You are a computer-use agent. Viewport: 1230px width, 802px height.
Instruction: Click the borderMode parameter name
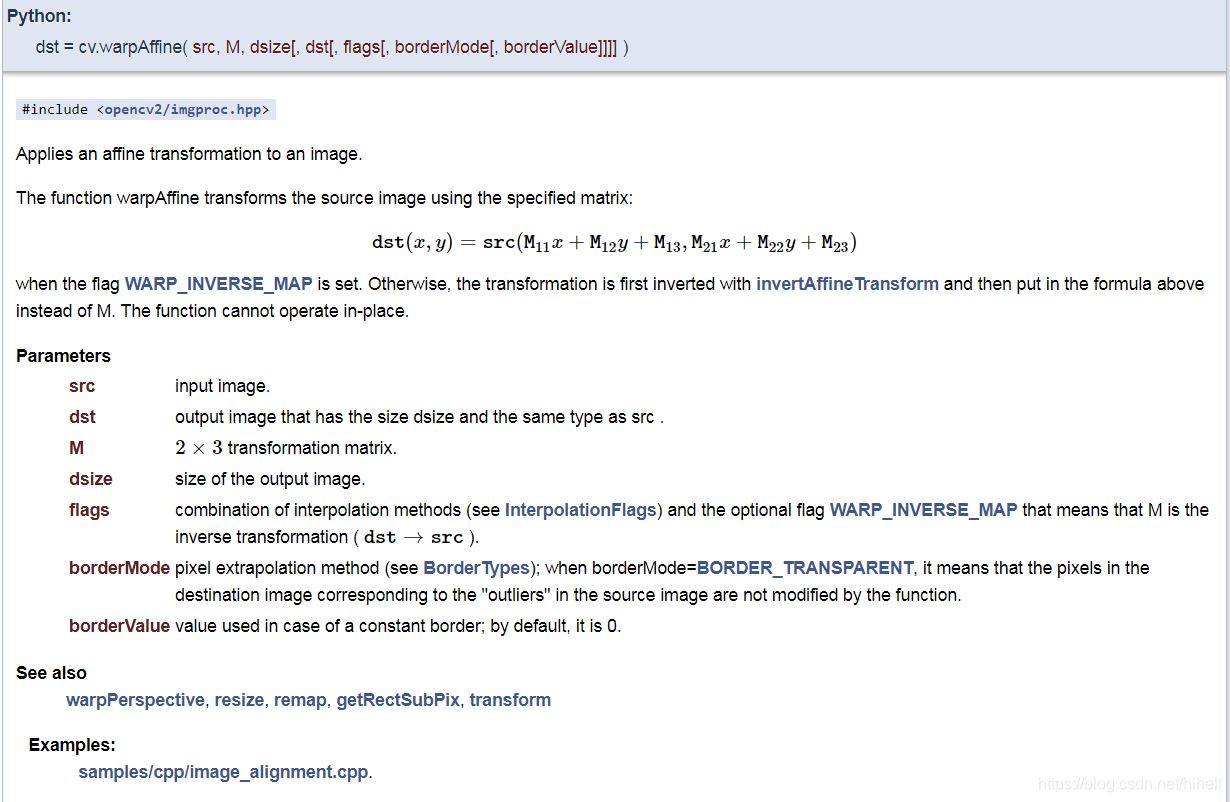tap(119, 568)
